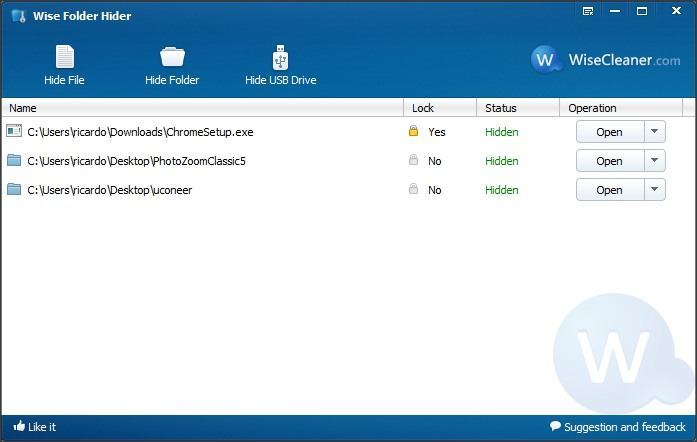Click the Operation column header
The image size is (697, 442).
click(x=621, y=108)
